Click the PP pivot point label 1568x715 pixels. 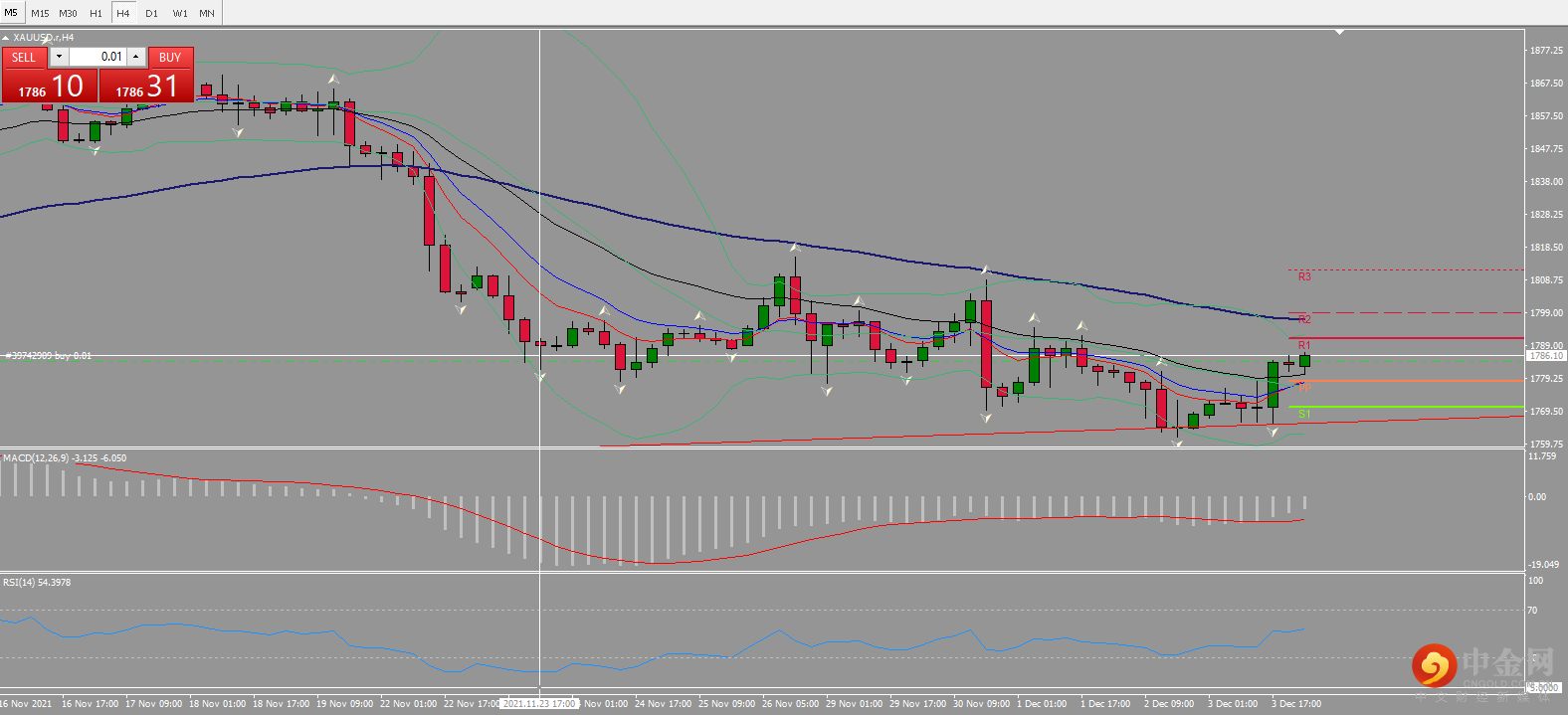(x=1304, y=387)
